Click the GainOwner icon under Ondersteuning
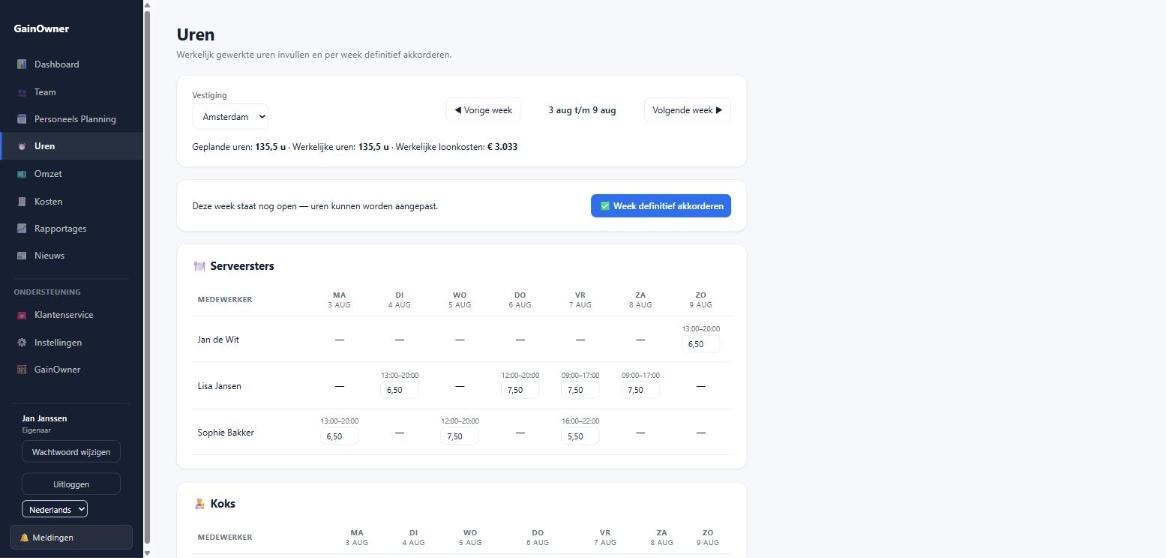The image size is (1166, 558). (22, 370)
